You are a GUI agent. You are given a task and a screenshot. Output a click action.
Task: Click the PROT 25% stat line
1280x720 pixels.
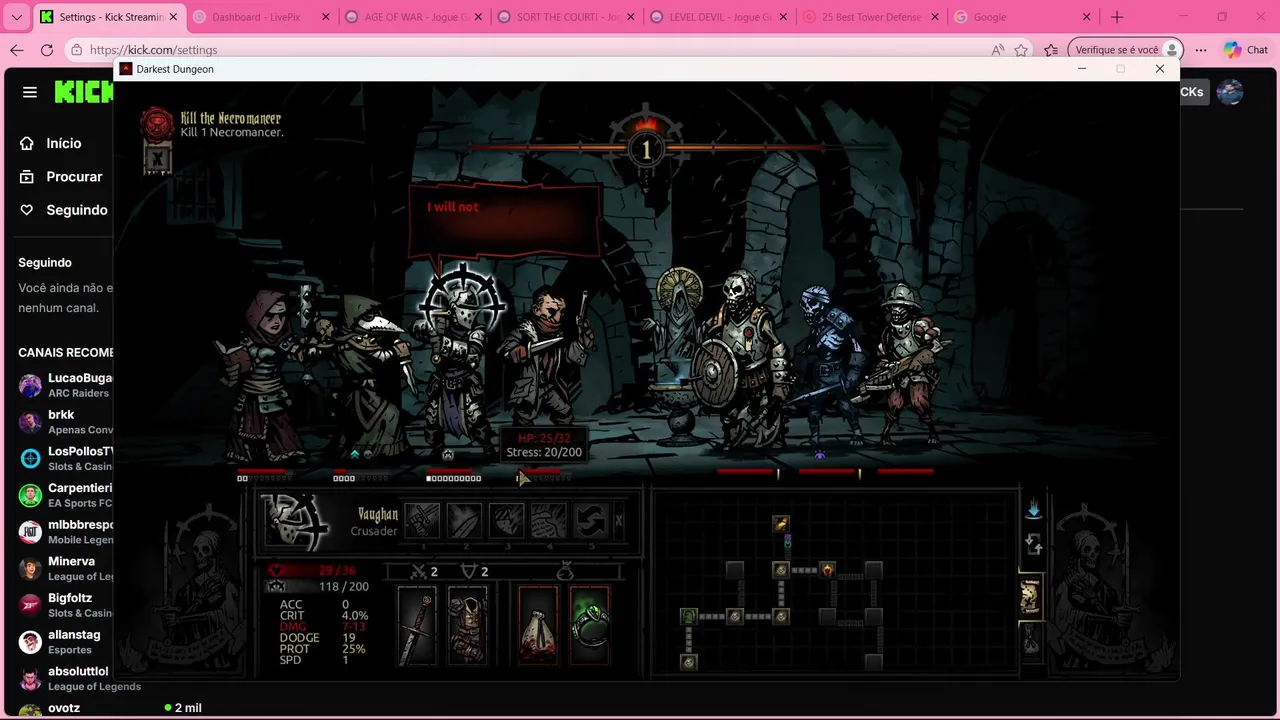[x=323, y=649]
